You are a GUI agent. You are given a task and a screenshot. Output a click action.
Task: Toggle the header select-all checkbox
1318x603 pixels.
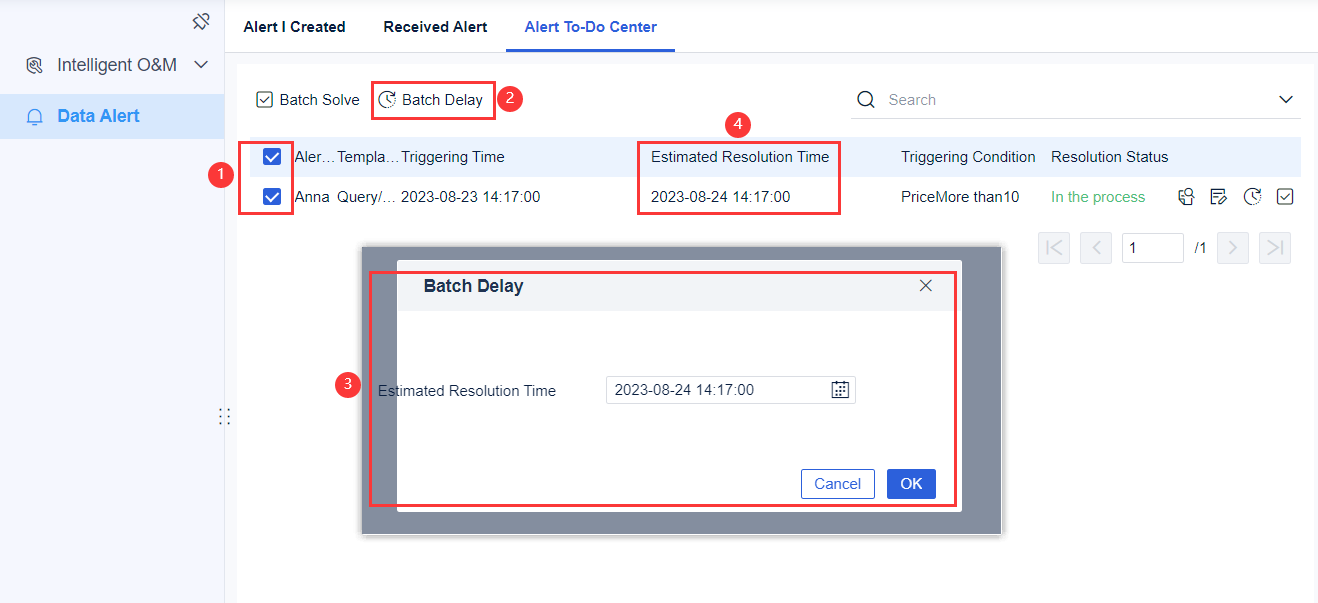coord(271,156)
